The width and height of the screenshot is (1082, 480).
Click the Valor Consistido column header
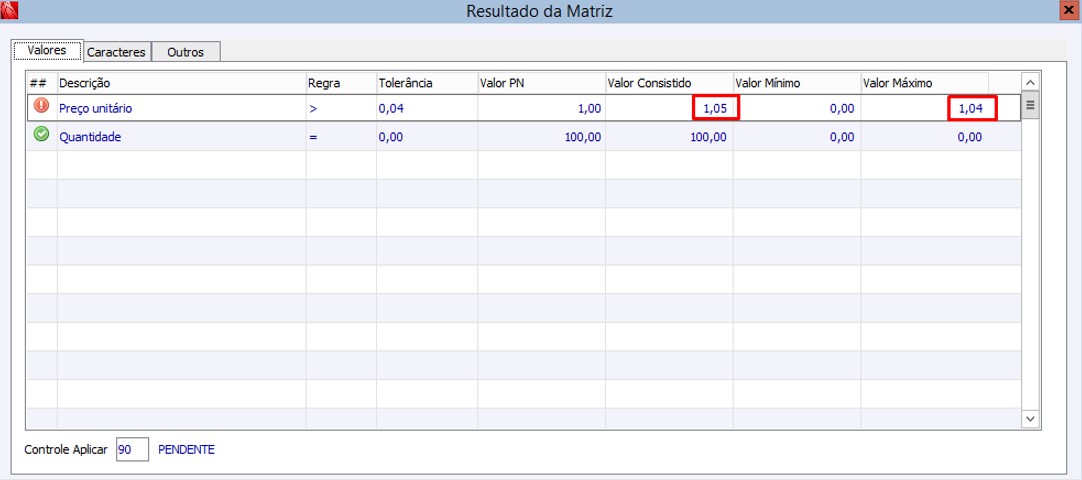click(x=669, y=83)
